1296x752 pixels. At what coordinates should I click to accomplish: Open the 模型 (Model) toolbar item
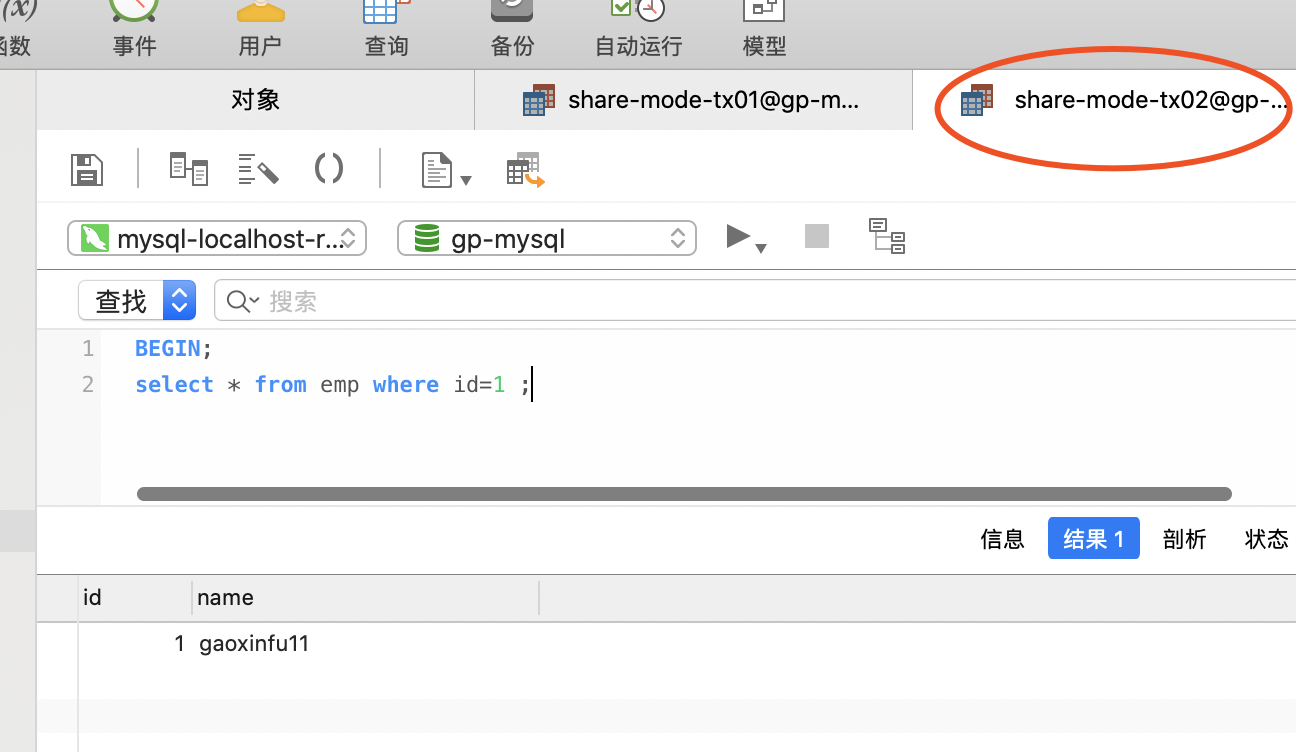click(x=764, y=28)
